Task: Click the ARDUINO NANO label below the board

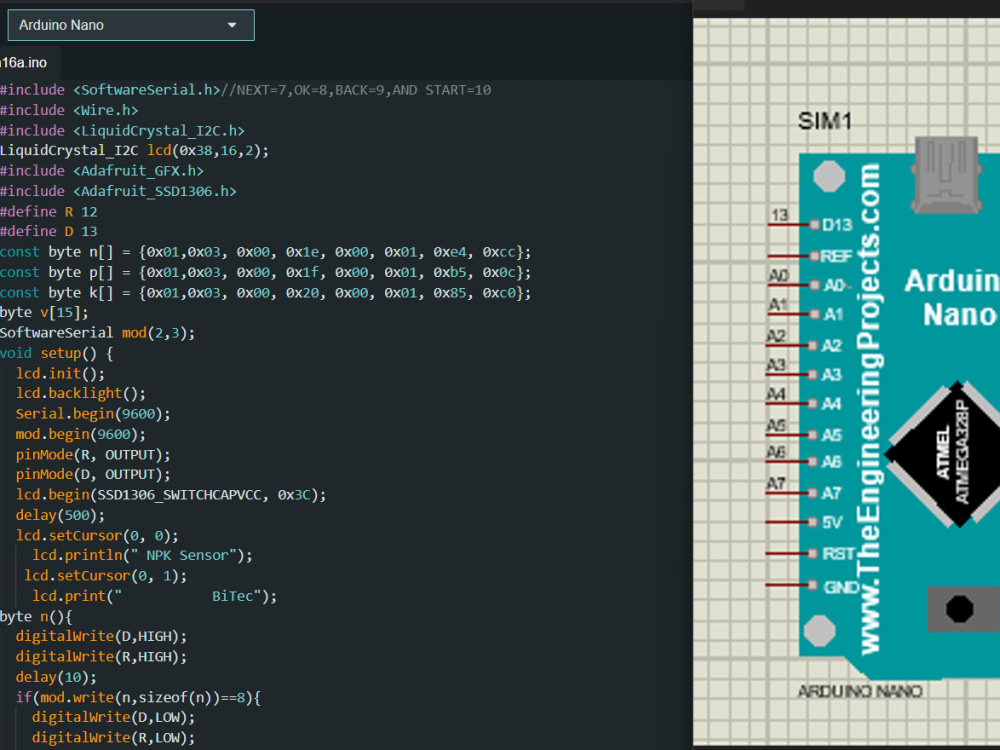Action: 859,691
